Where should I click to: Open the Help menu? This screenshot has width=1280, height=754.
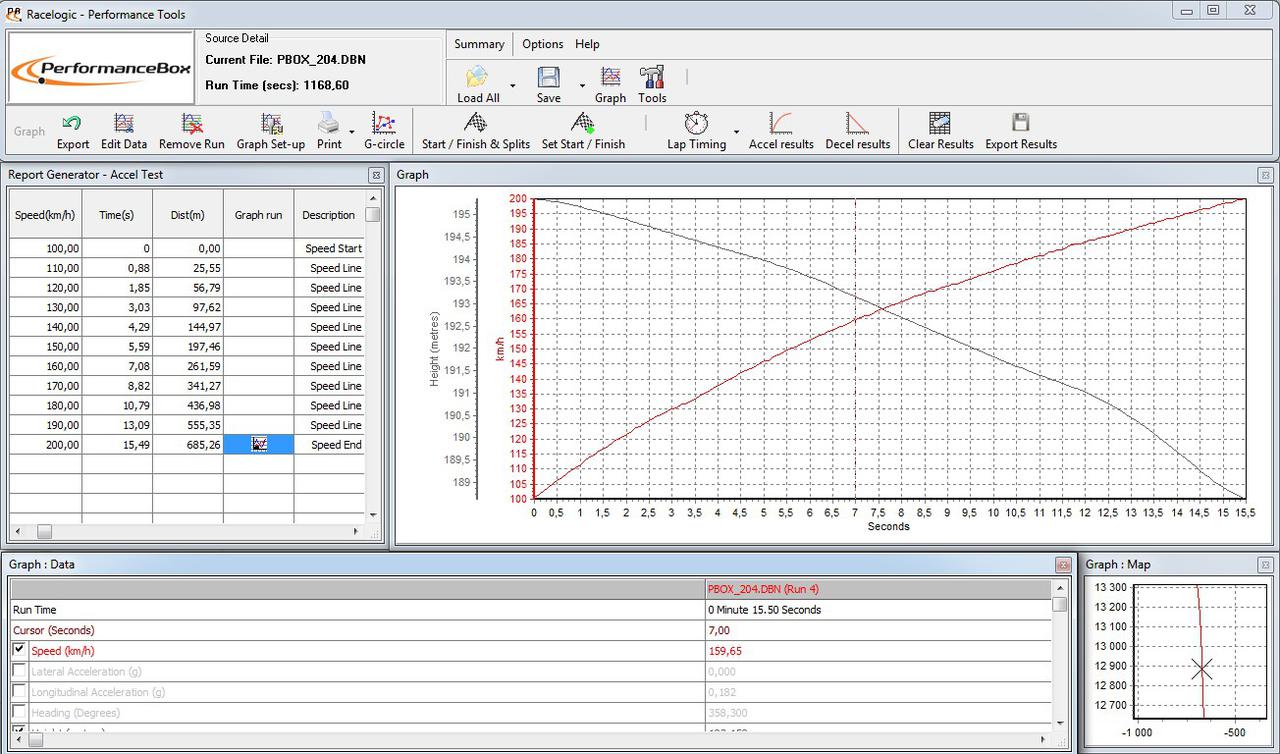(587, 44)
